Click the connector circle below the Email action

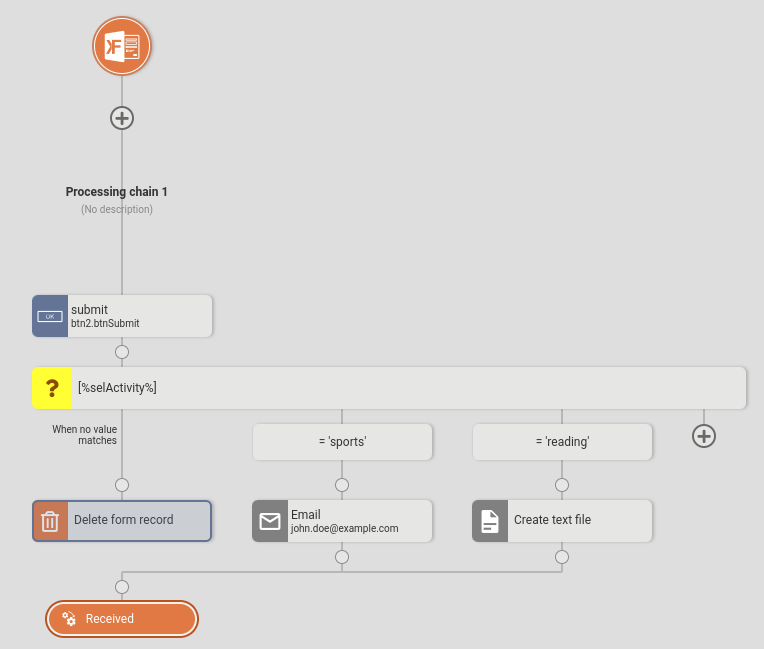342,557
